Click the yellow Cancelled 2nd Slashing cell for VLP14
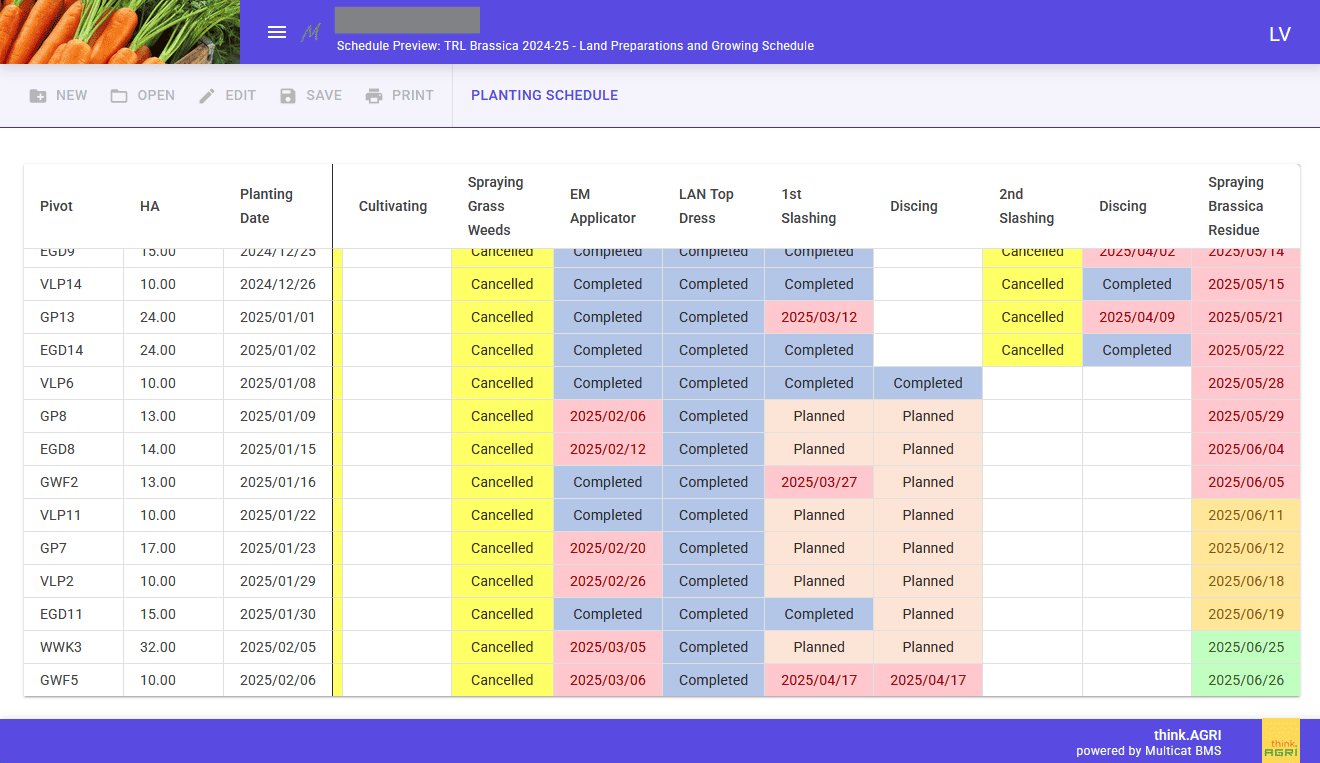The width and height of the screenshot is (1320, 763). (x=1032, y=284)
